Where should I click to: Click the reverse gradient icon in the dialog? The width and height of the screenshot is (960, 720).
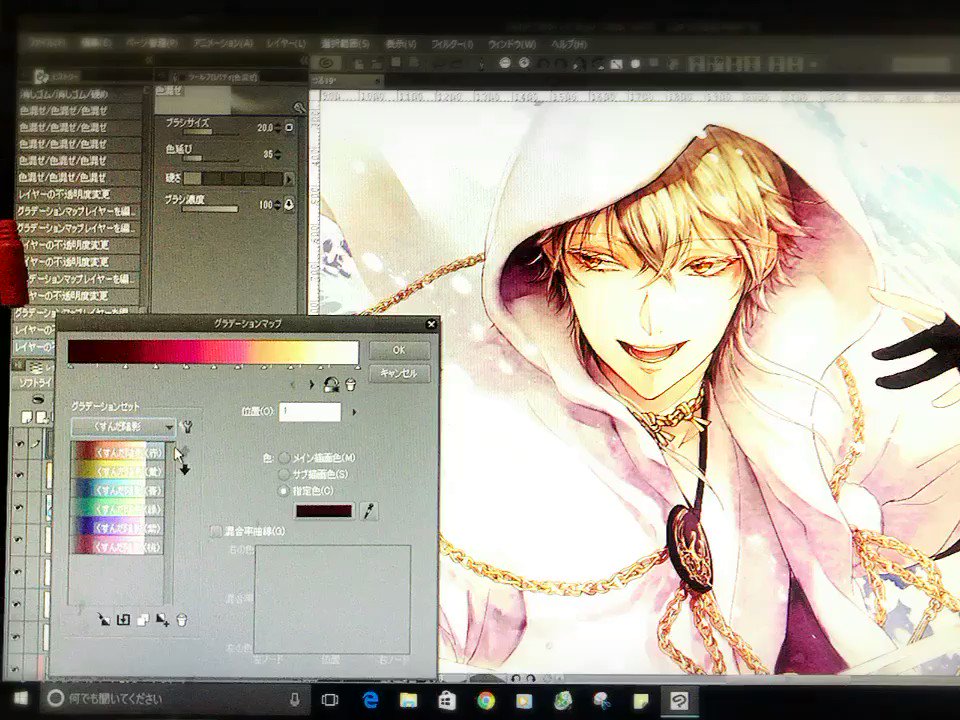click(331, 384)
